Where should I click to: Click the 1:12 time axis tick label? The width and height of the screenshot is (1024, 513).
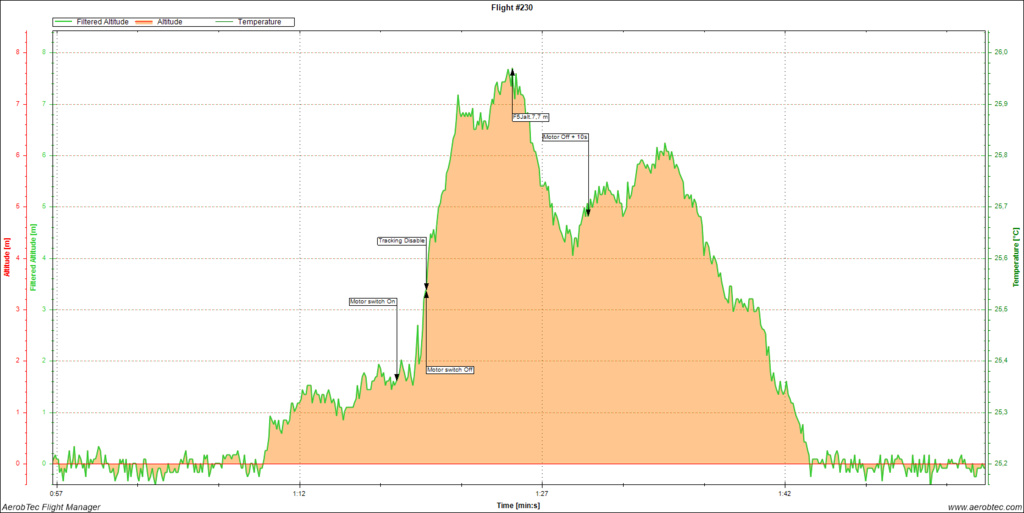point(298,494)
